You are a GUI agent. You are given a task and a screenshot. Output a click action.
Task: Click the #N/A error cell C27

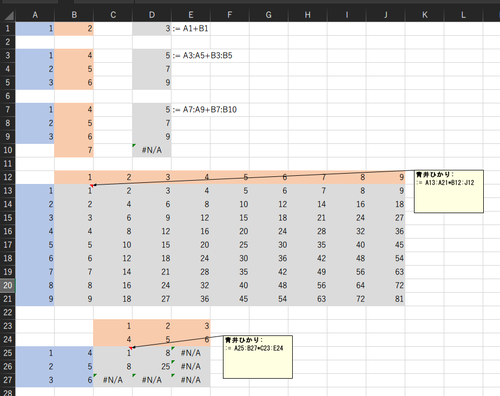pos(113,380)
